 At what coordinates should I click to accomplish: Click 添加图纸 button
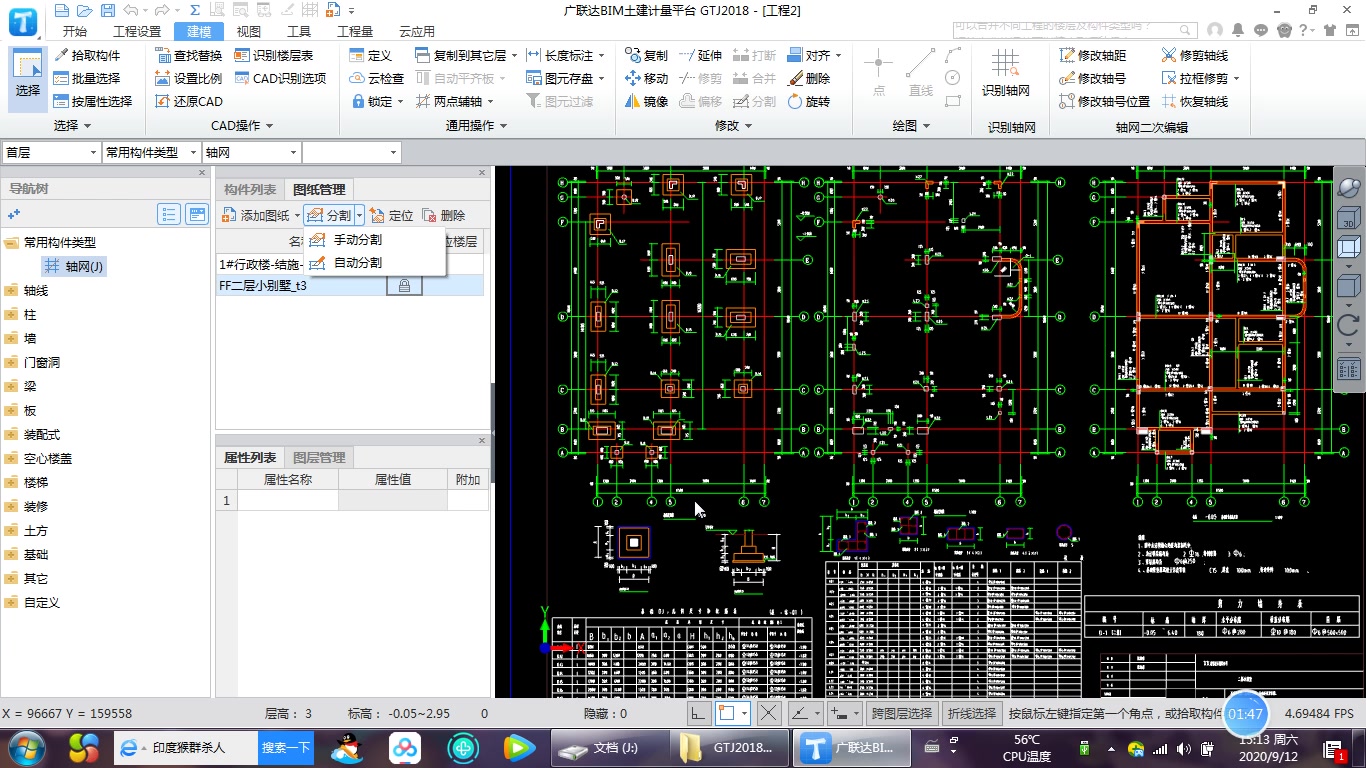[258, 215]
